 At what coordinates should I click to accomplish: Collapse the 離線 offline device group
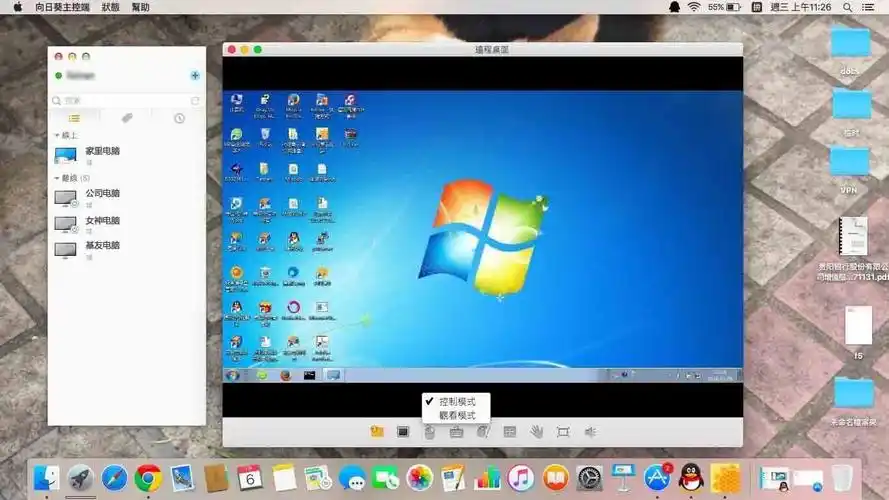pyautogui.click(x=57, y=178)
